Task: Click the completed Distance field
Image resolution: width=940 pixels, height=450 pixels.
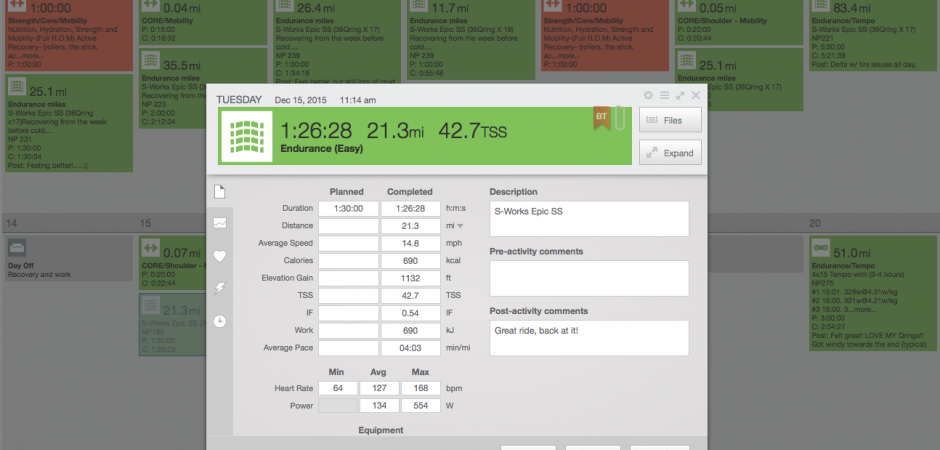Action: [408, 227]
